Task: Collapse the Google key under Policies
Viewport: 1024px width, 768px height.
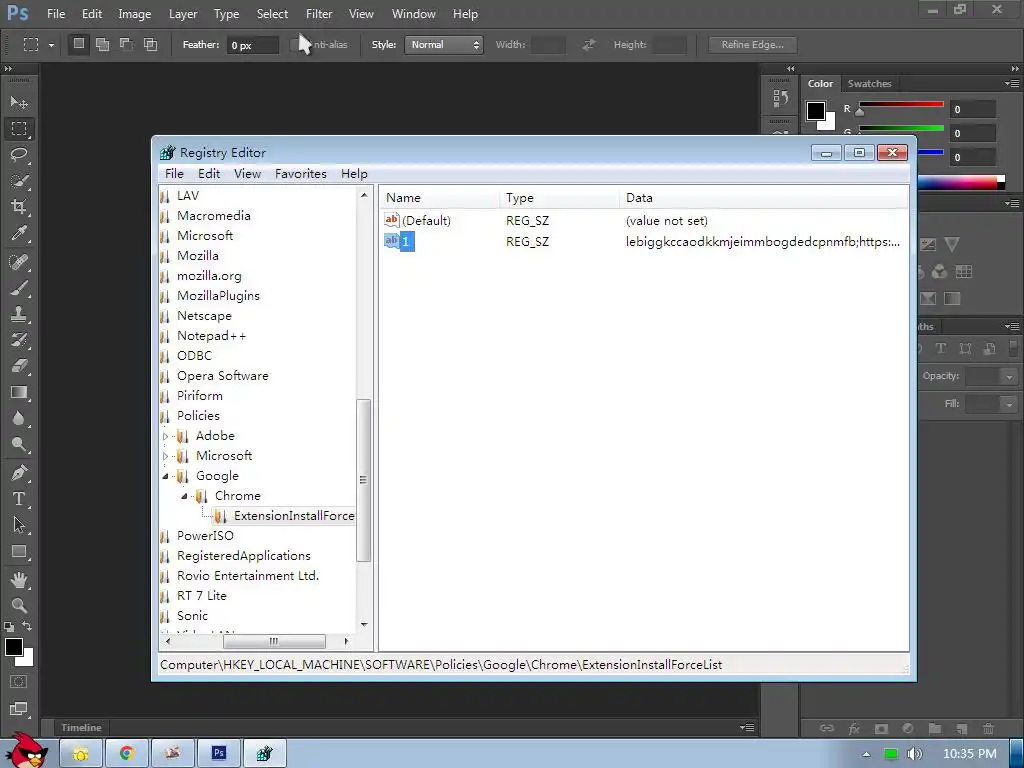Action: pos(165,476)
